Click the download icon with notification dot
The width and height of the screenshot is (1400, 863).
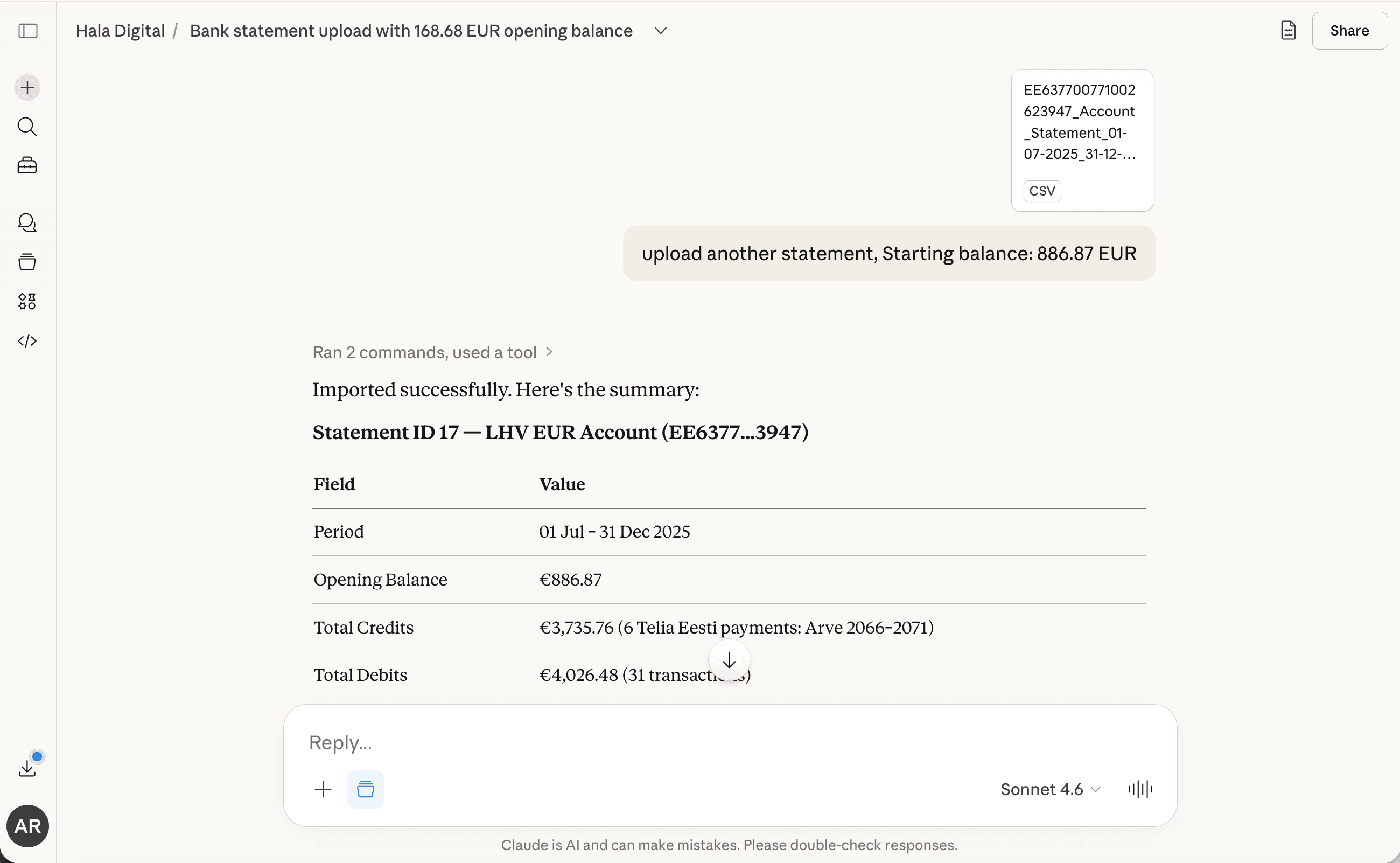tap(27, 766)
